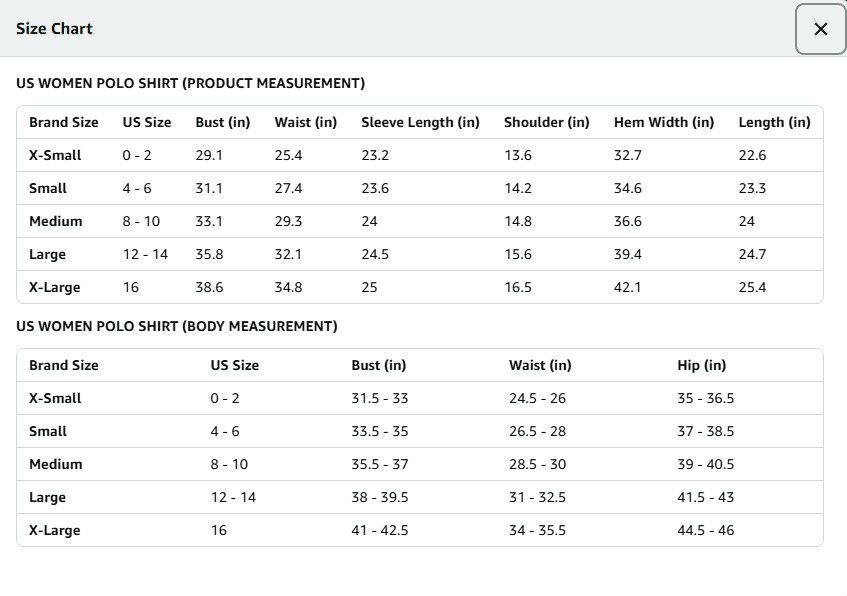847x596 pixels.
Task: Click the 15.6 shoulder value
Action: pyautogui.click(x=518, y=254)
